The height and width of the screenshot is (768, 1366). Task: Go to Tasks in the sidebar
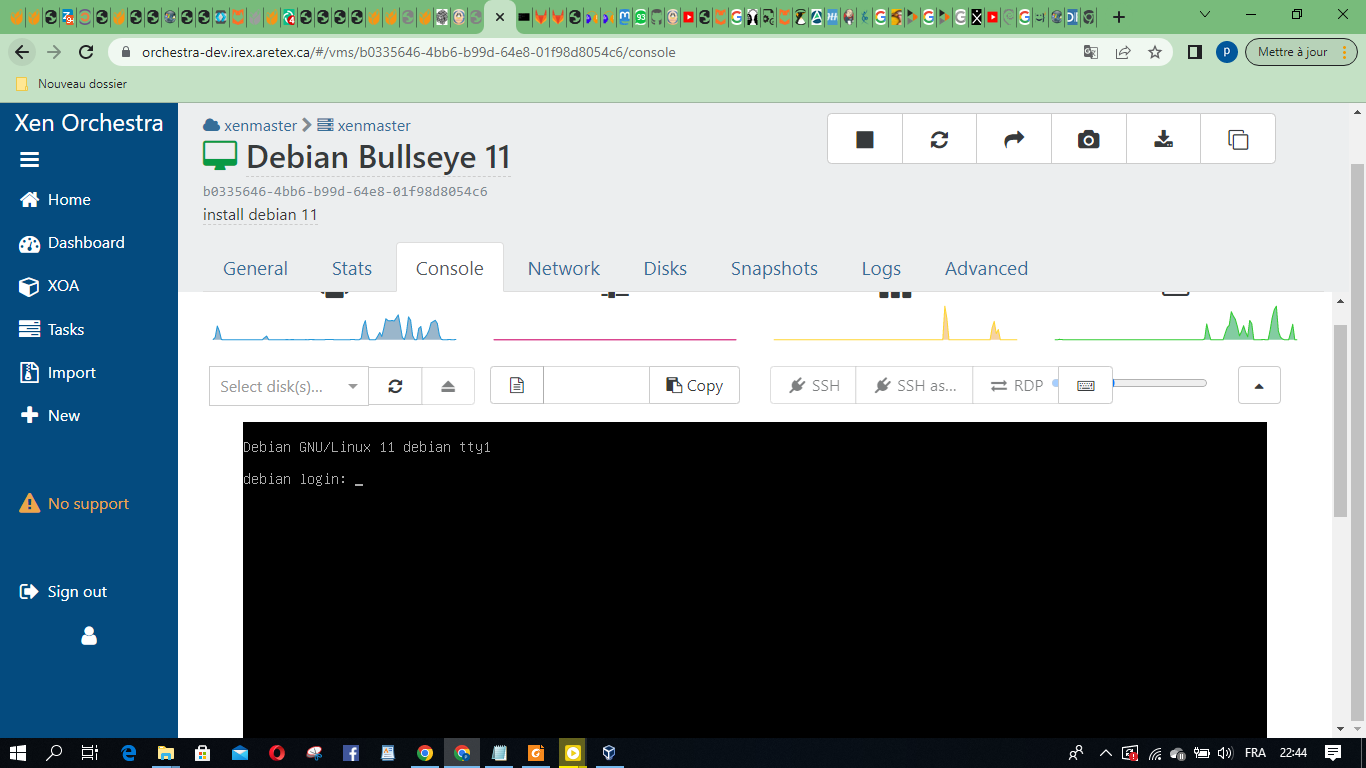[x=52, y=330]
